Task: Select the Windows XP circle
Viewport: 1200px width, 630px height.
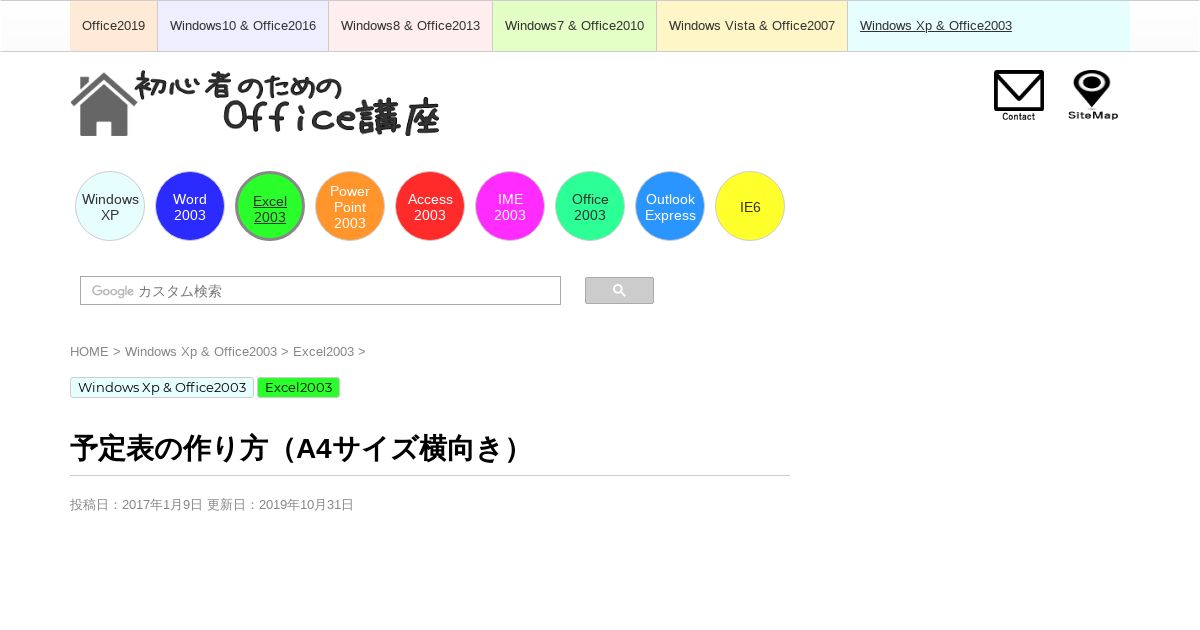Action: pos(110,206)
